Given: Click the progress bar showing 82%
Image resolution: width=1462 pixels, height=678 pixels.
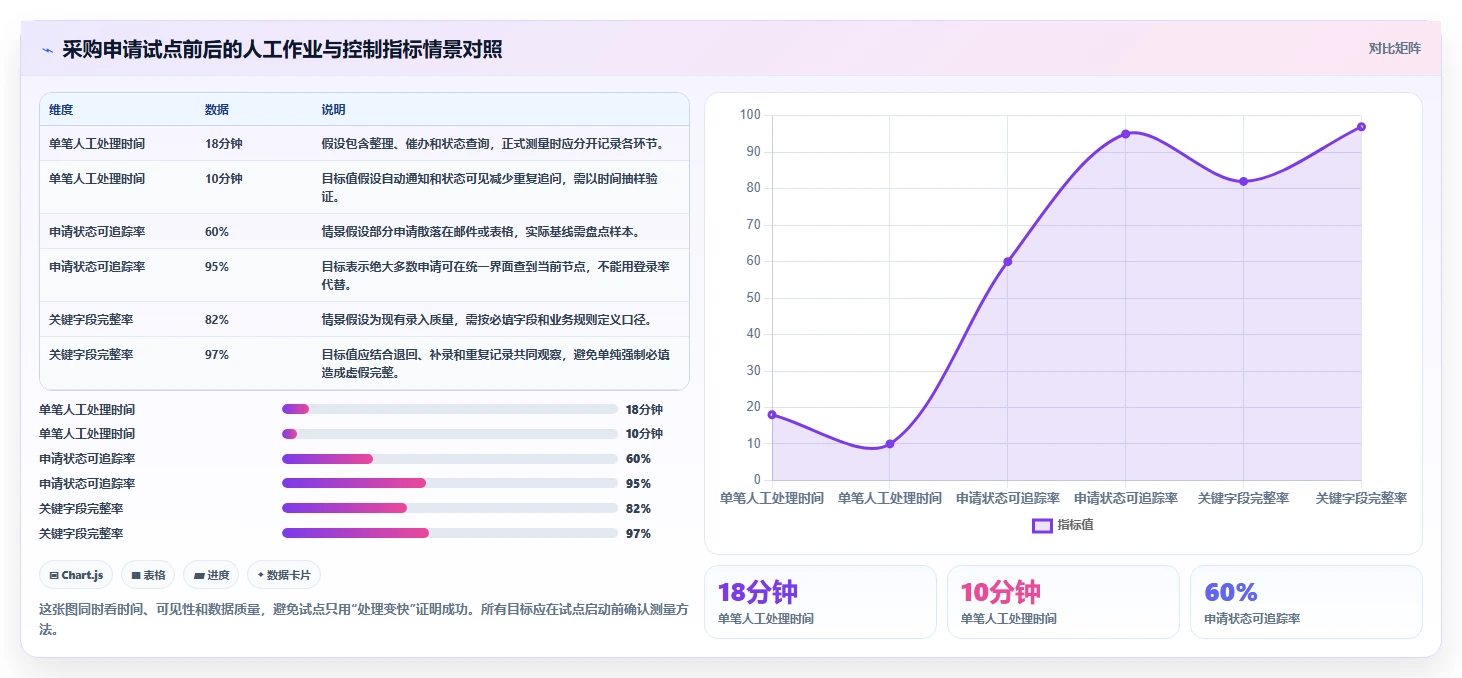Looking at the screenshot, I should click(450, 508).
